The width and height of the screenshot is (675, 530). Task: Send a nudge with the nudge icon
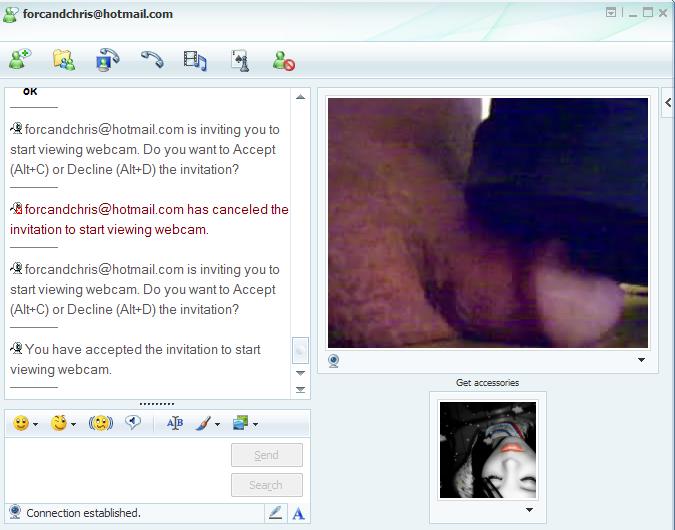pos(100,423)
